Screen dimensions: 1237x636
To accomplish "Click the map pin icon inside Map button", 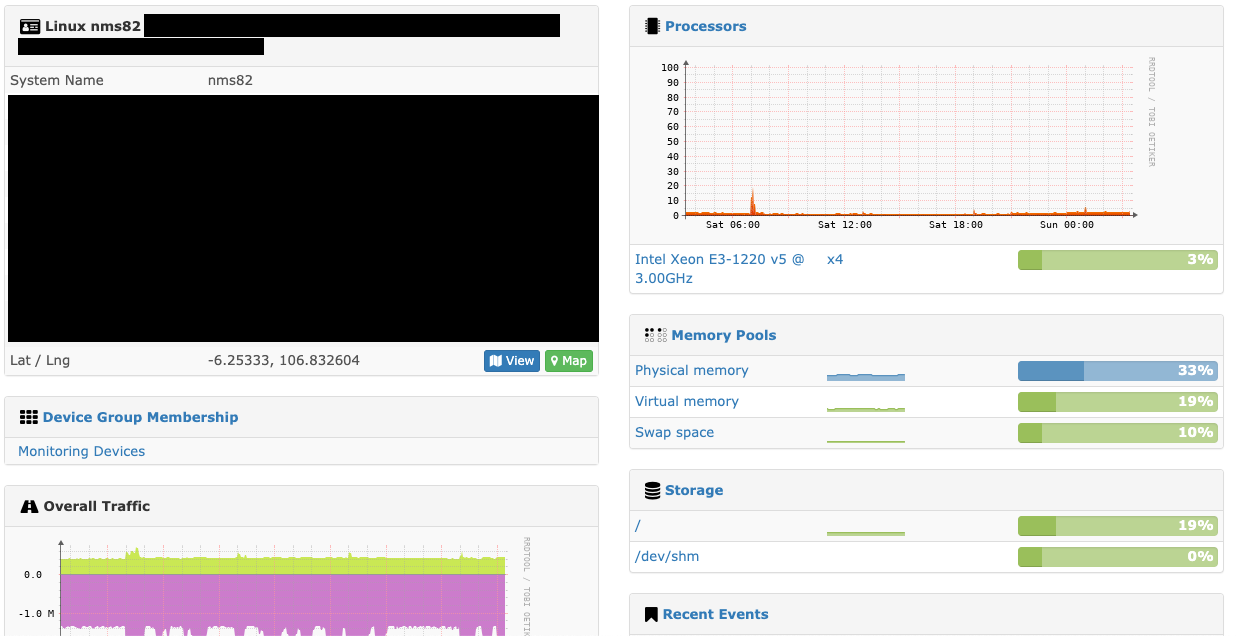I will tap(556, 360).
